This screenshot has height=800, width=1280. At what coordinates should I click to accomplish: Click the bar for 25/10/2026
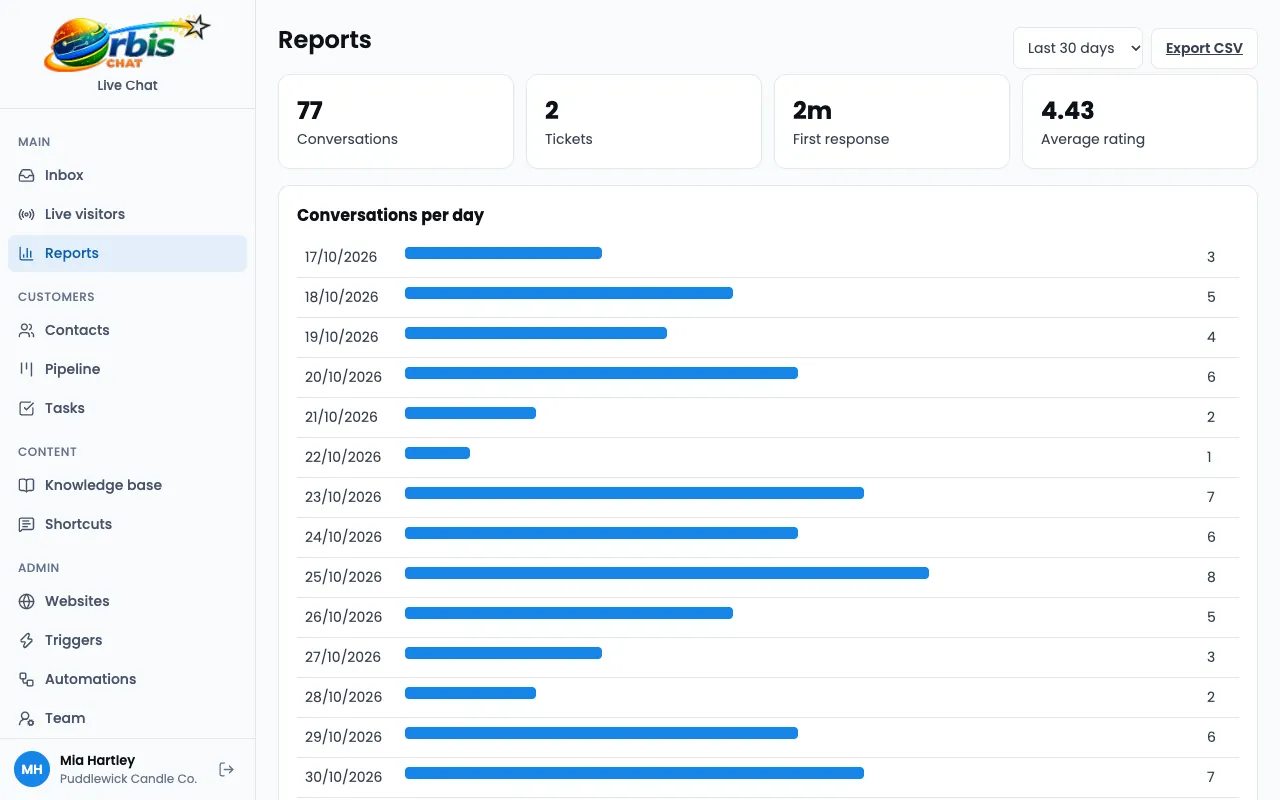pos(667,573)
